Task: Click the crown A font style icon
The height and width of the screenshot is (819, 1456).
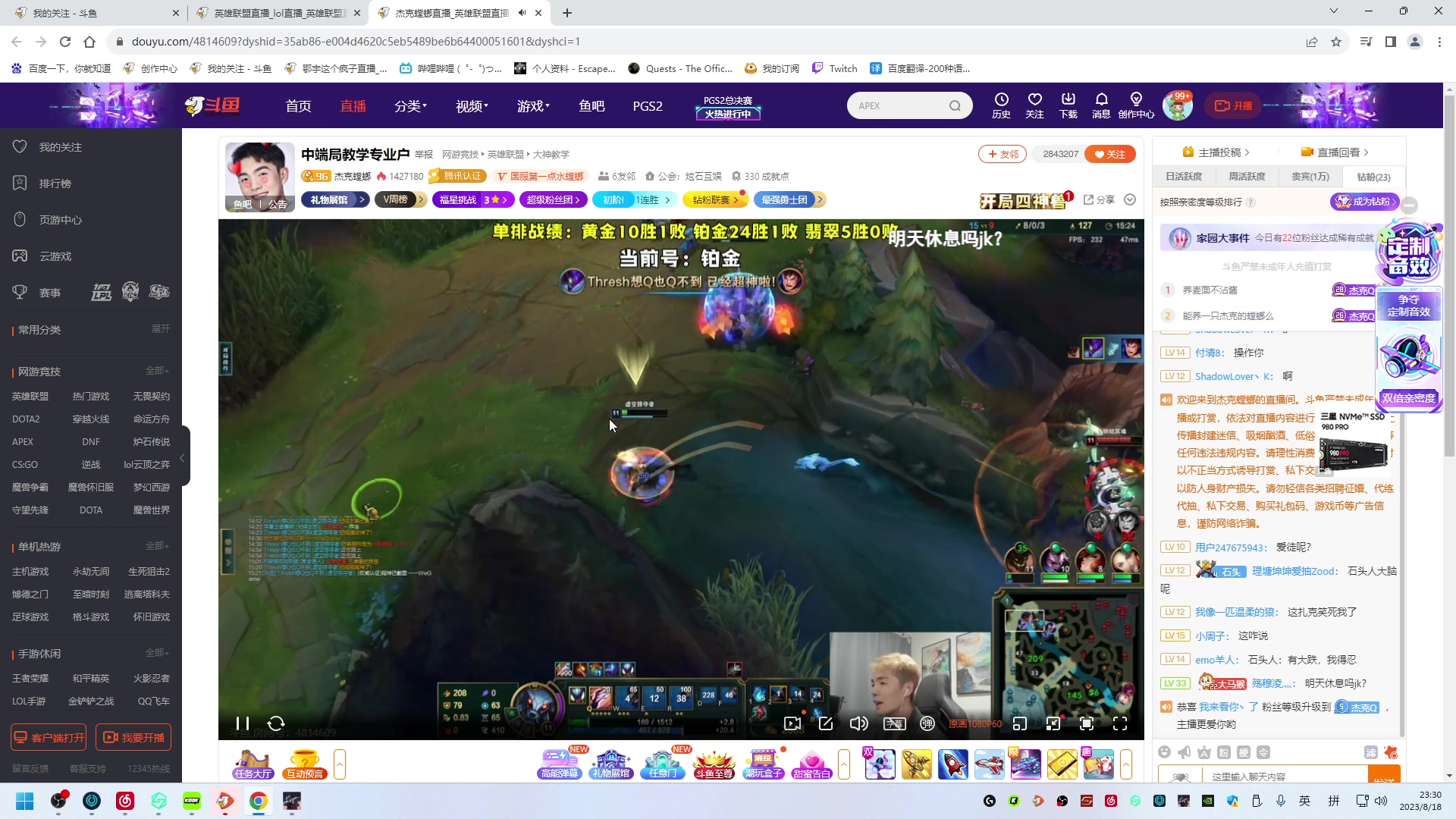Action: pos(1204,752)
